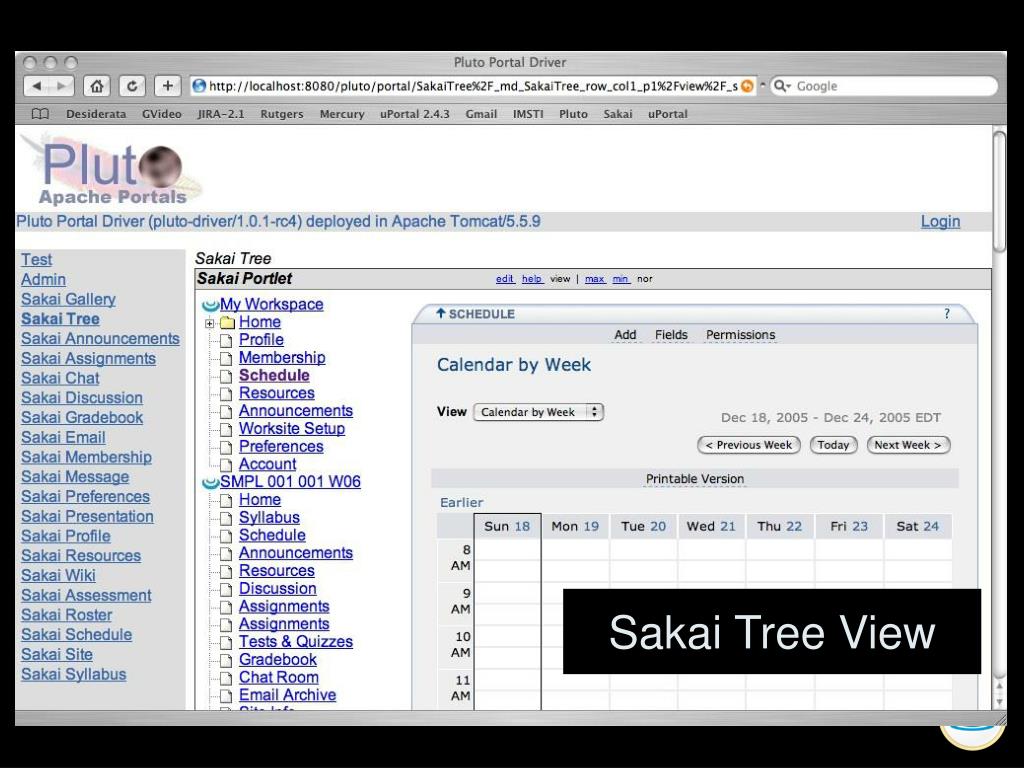Click the folder icon next to My Workspace Home
The image size is (1024, 768).
tap(227, 323)
